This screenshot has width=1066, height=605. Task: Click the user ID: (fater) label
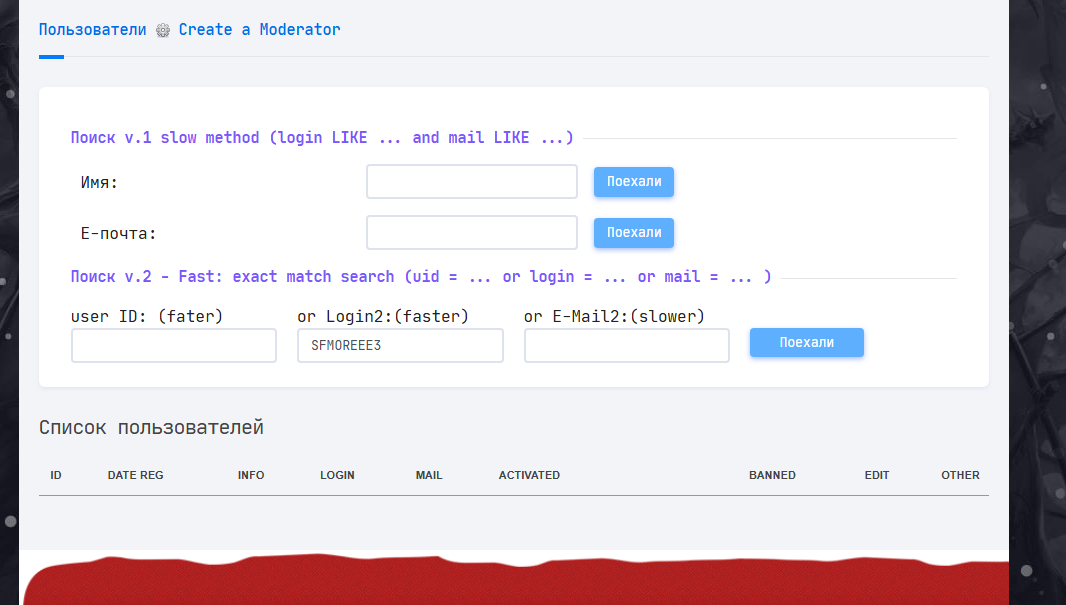click(147, 316)
